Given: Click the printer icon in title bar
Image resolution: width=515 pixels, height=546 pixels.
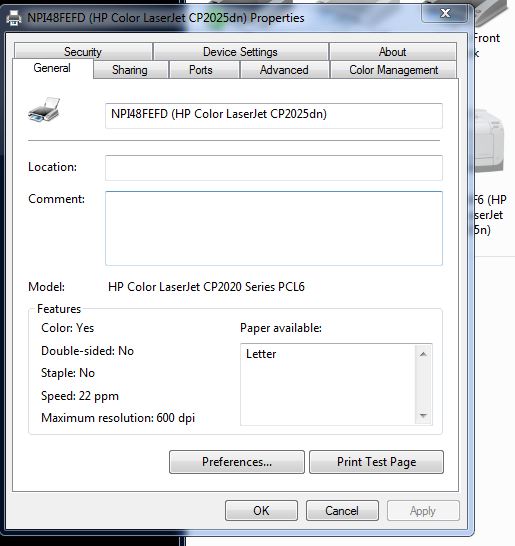Looking at the screenshot, I should 14,18.
